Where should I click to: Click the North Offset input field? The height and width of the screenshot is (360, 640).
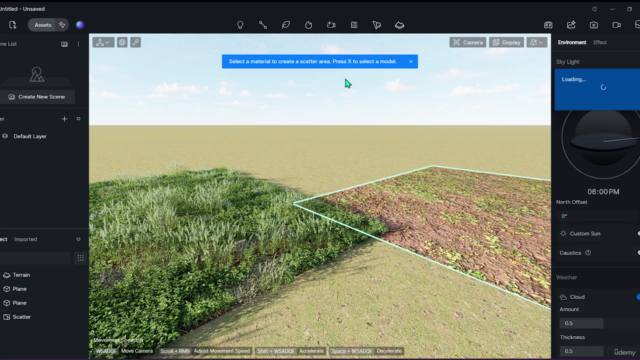[598, 216]
